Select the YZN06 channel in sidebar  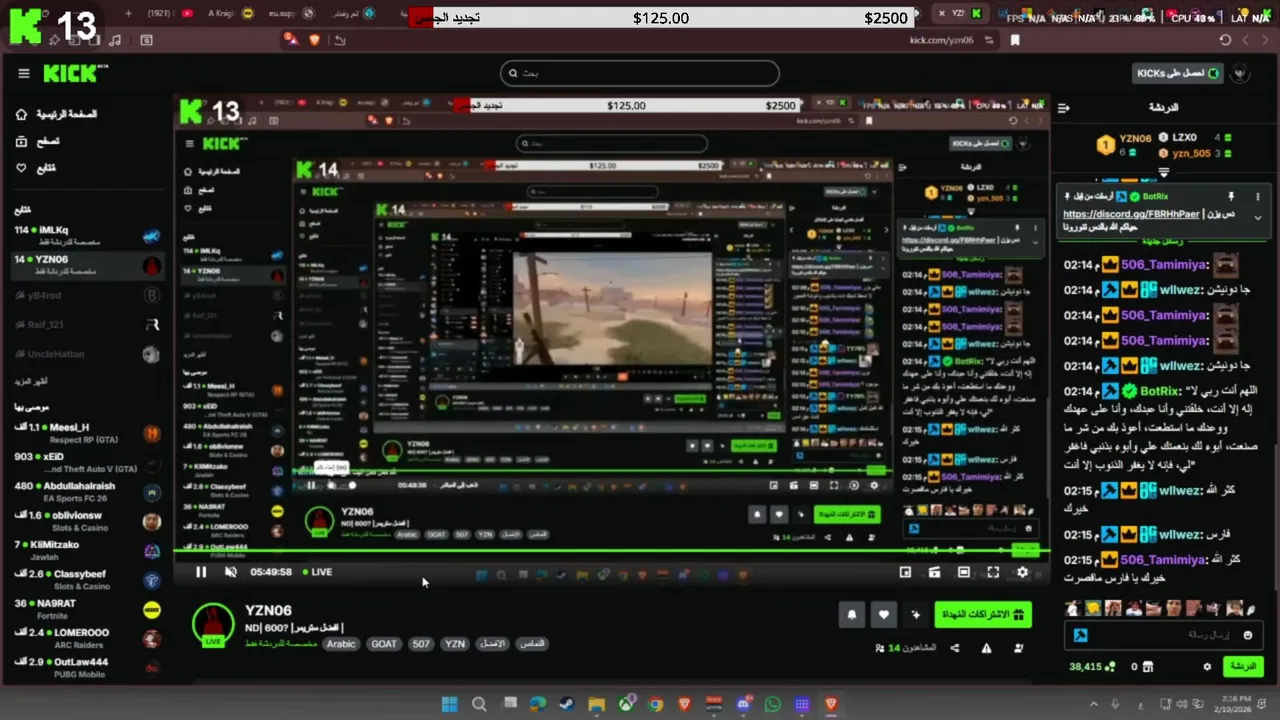pos(86,265)
